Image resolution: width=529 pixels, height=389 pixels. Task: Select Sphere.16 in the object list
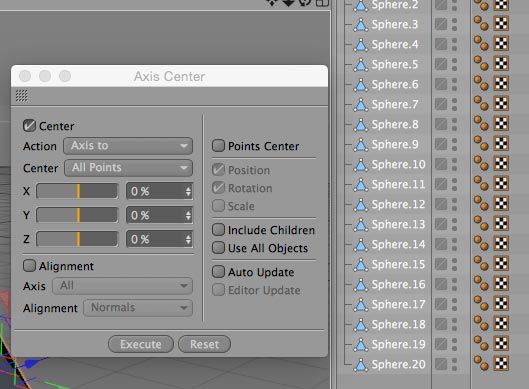(x=398, y=284)
